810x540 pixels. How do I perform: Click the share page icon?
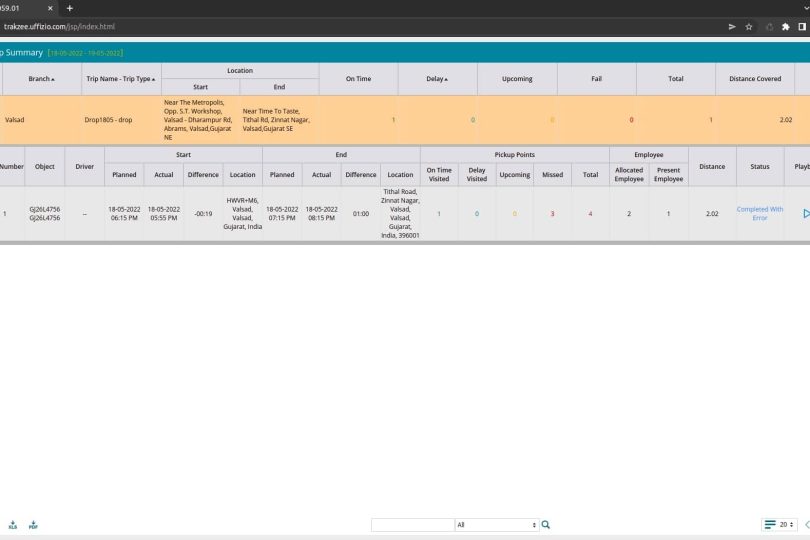tap(732, 27)
